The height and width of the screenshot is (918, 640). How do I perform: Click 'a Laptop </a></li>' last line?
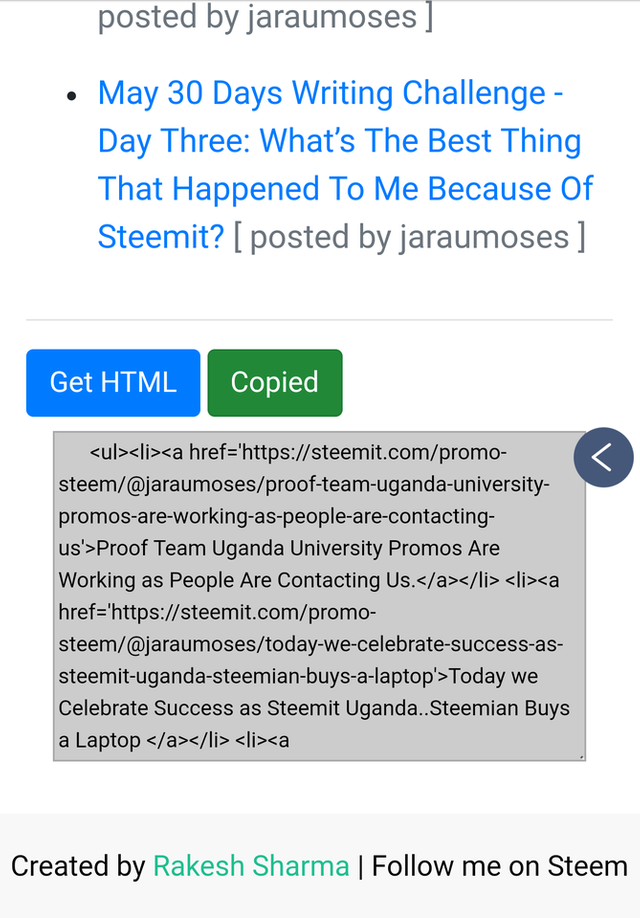coord(173,740)
